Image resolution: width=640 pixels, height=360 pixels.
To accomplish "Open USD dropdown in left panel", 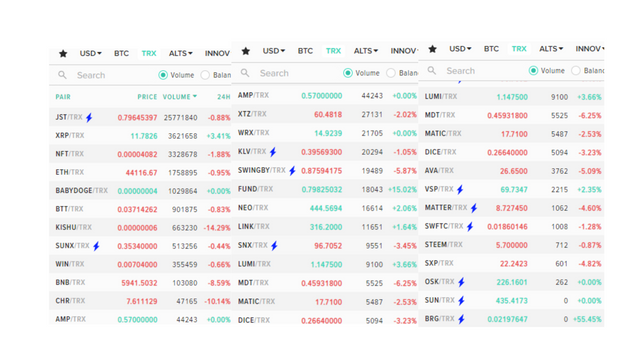I will (x=91, y=53).
